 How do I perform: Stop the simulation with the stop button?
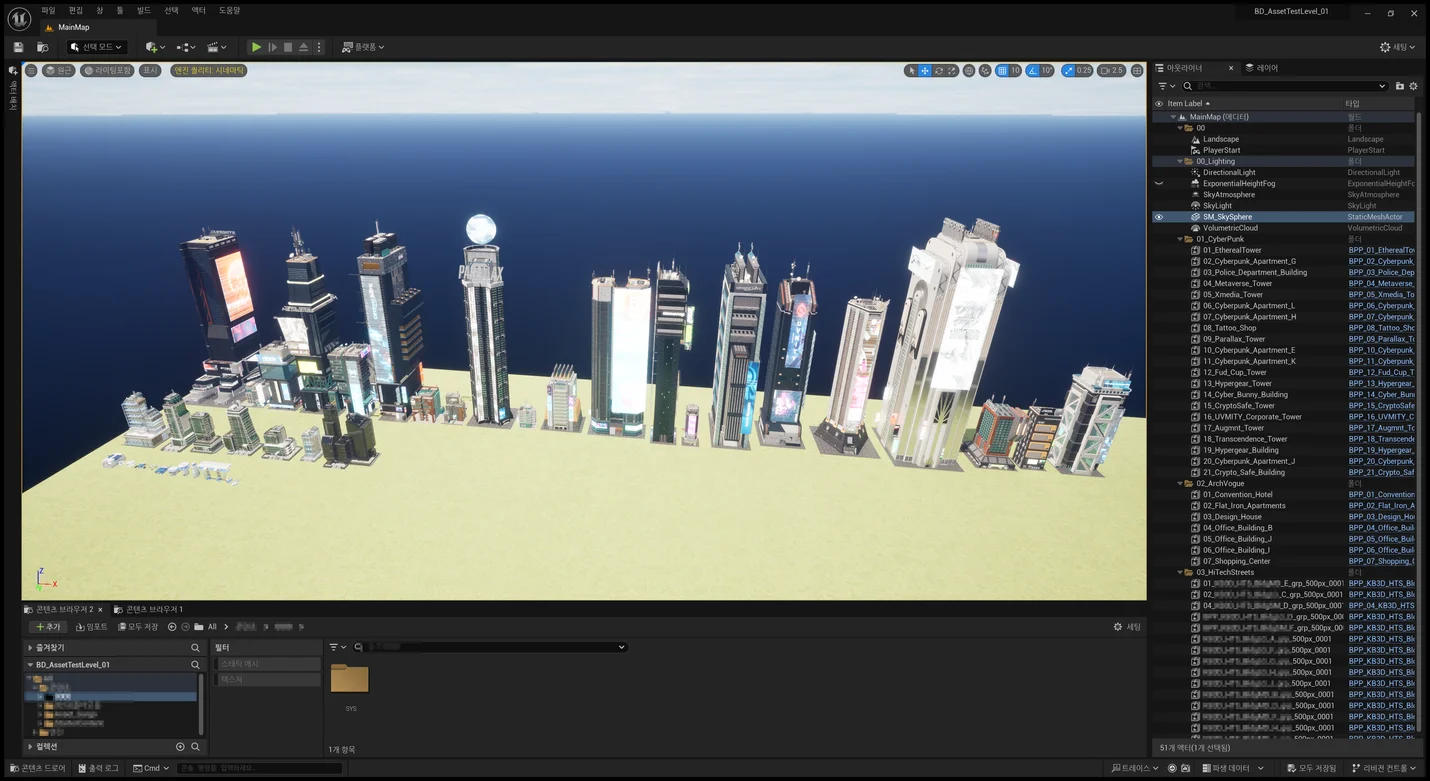coord(288,47)
